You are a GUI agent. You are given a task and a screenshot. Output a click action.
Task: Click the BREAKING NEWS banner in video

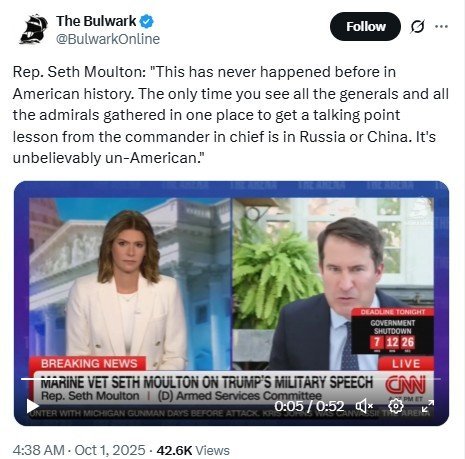(x=89, y=363)
